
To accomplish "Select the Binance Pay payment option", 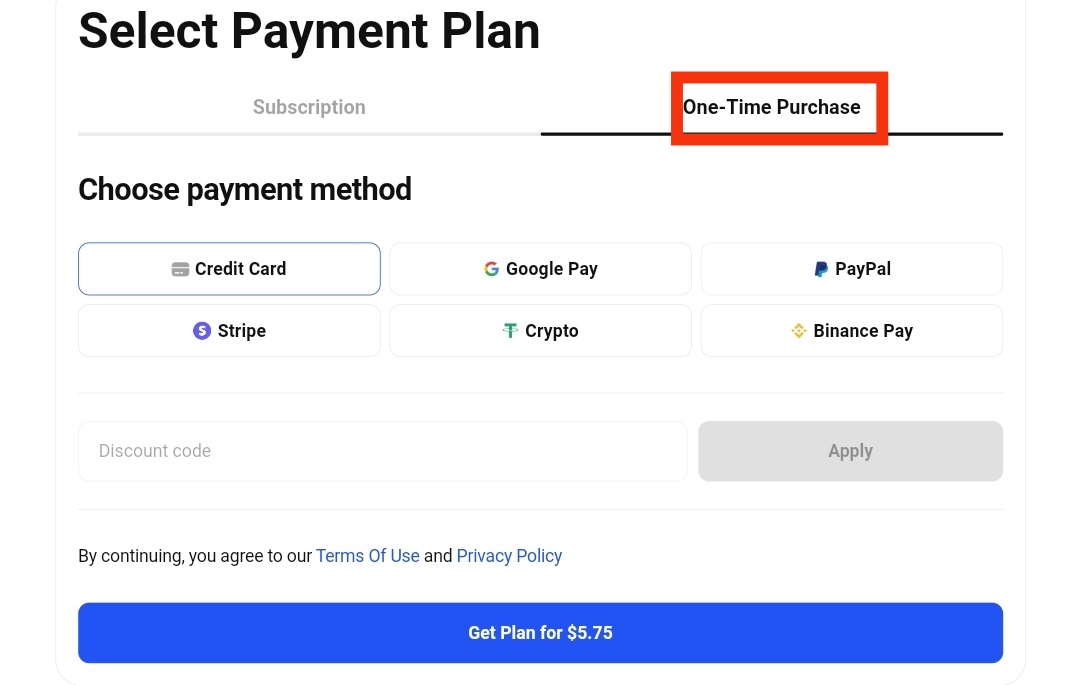I will (851, 331).
